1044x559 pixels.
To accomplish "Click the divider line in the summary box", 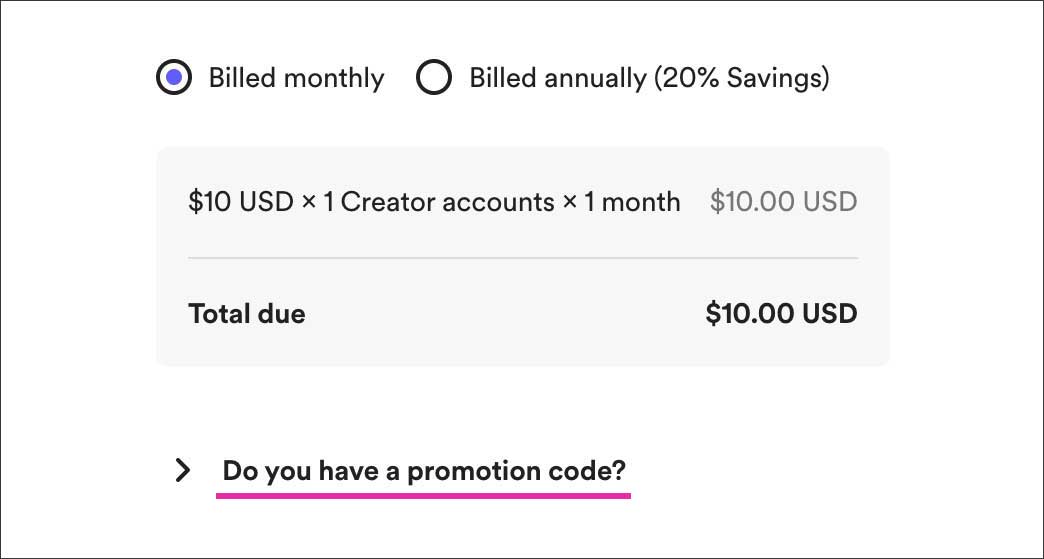I will point(522,258).
